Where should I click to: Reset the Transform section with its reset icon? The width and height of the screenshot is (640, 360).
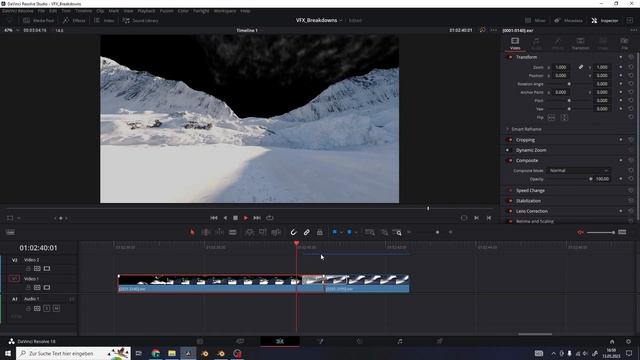pyautogui.click(x=631, y=57)
